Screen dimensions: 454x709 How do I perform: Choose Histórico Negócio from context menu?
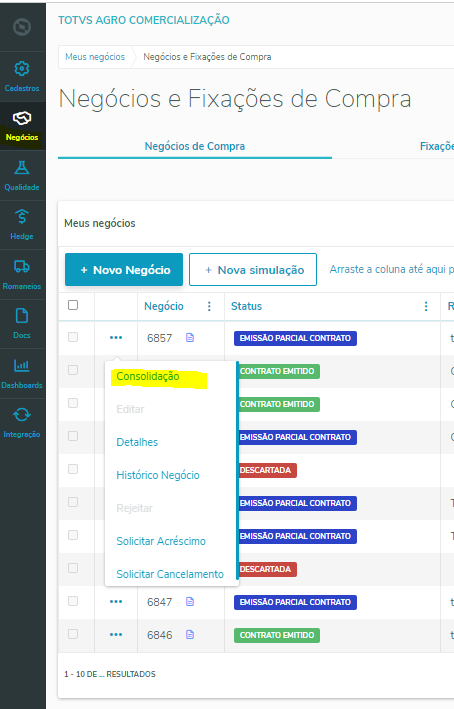pyautogui.click(x=158, y=475)
